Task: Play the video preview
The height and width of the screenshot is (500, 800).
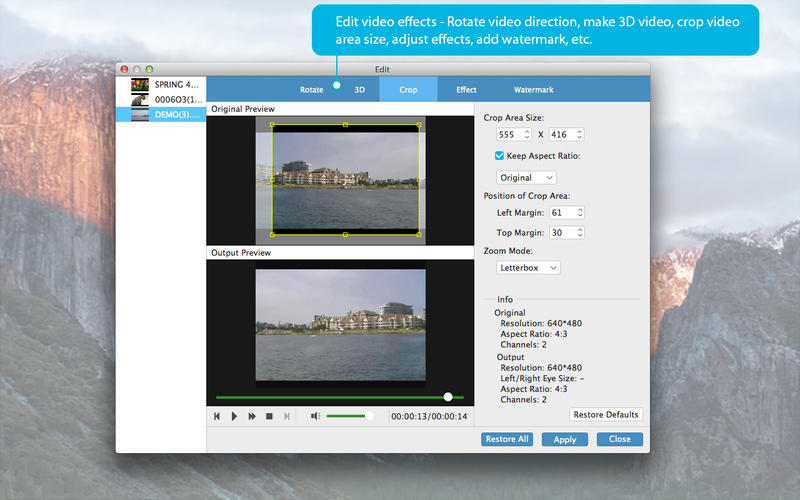Action: coord(234,416)
